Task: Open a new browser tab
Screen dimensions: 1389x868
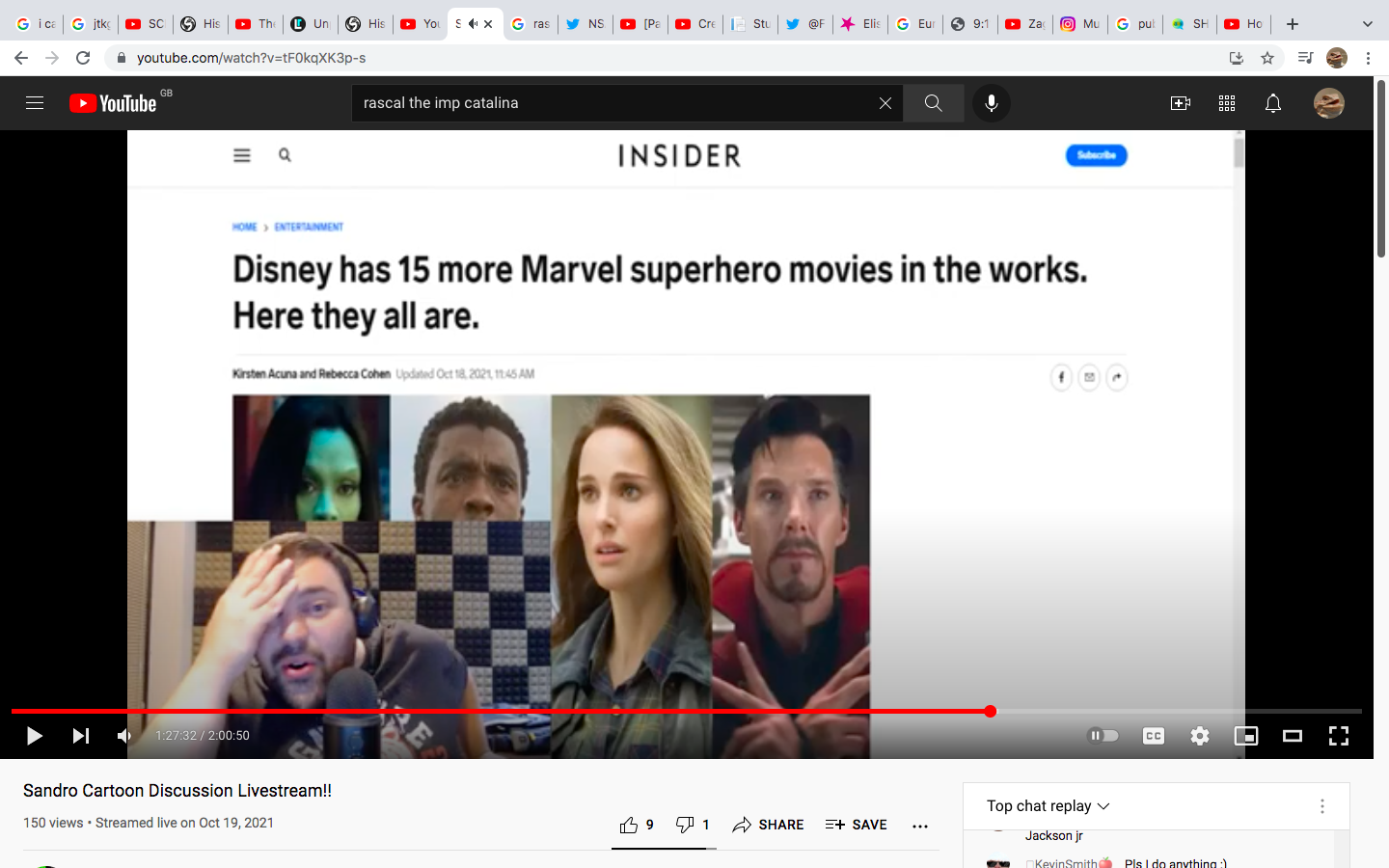Action: (x=1293, y=24)
